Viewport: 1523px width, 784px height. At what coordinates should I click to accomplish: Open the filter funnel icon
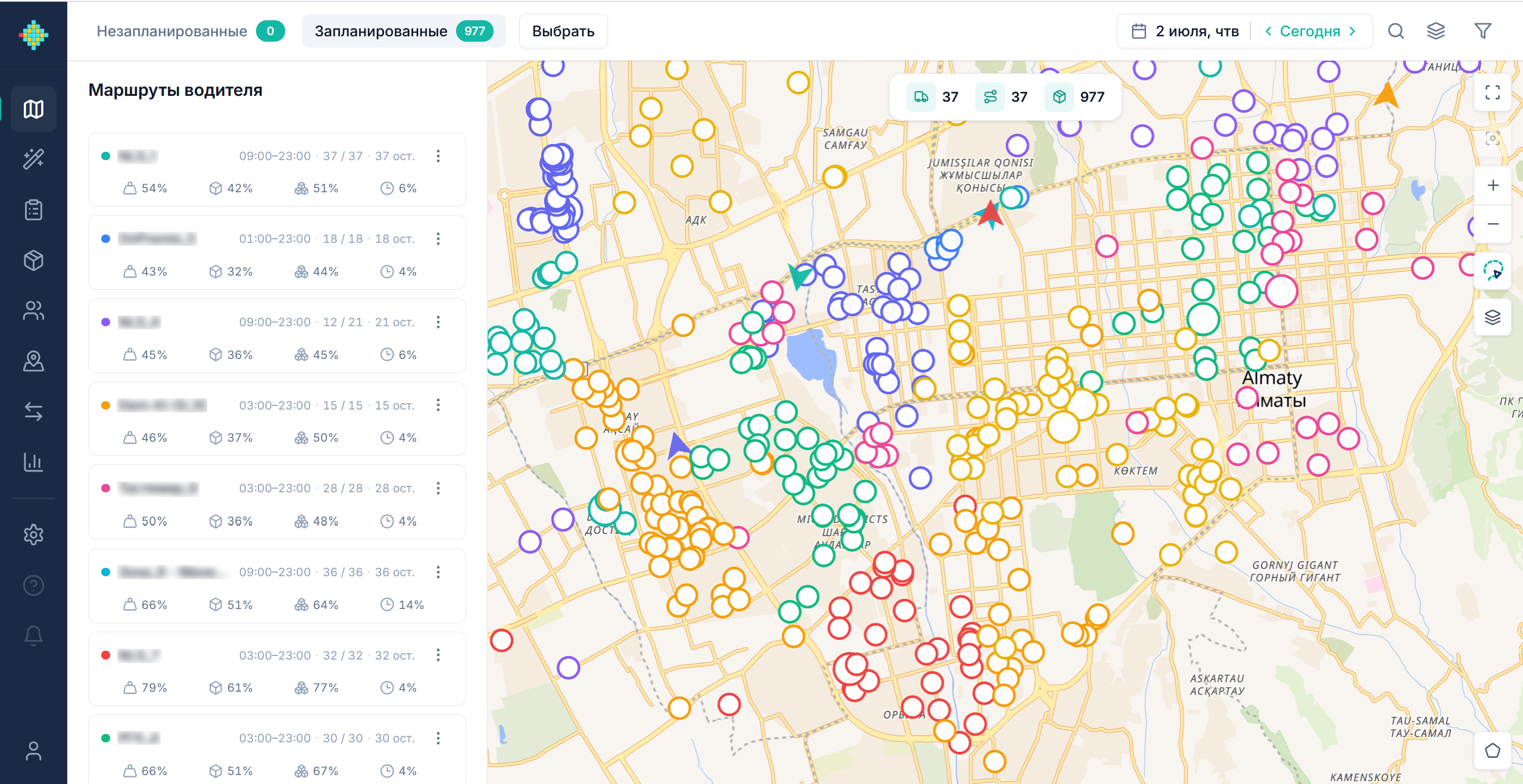(x=1483, y=31)
